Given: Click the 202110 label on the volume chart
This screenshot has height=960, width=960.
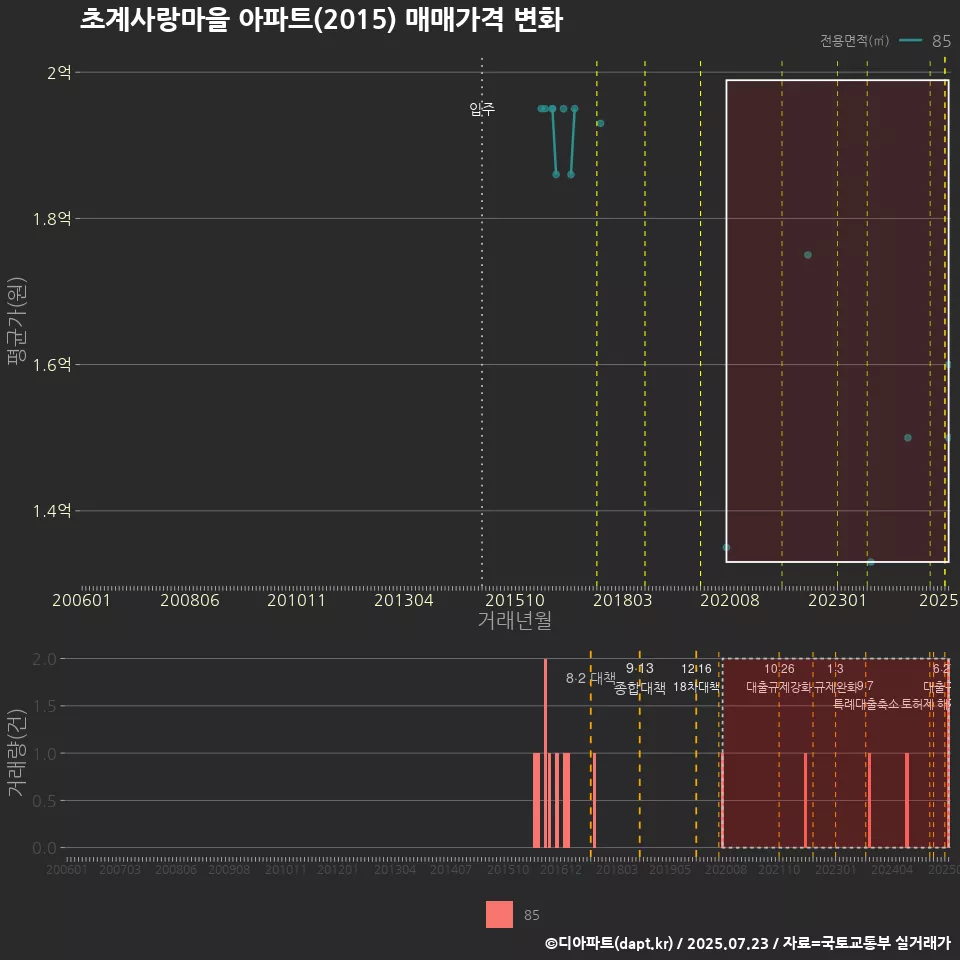Looking at the screenshot, I should tap(779, 869).
